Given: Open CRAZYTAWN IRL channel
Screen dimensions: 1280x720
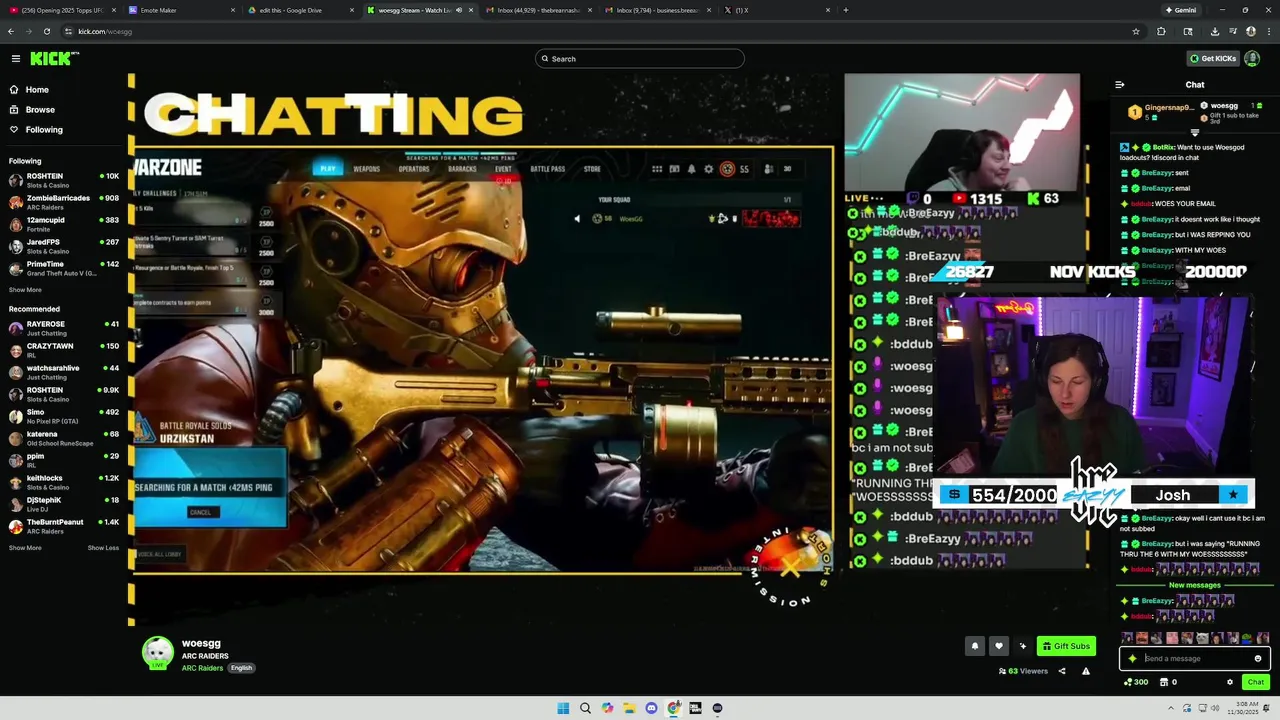Looking at the screenshot, I should click(x=64, y=350).
